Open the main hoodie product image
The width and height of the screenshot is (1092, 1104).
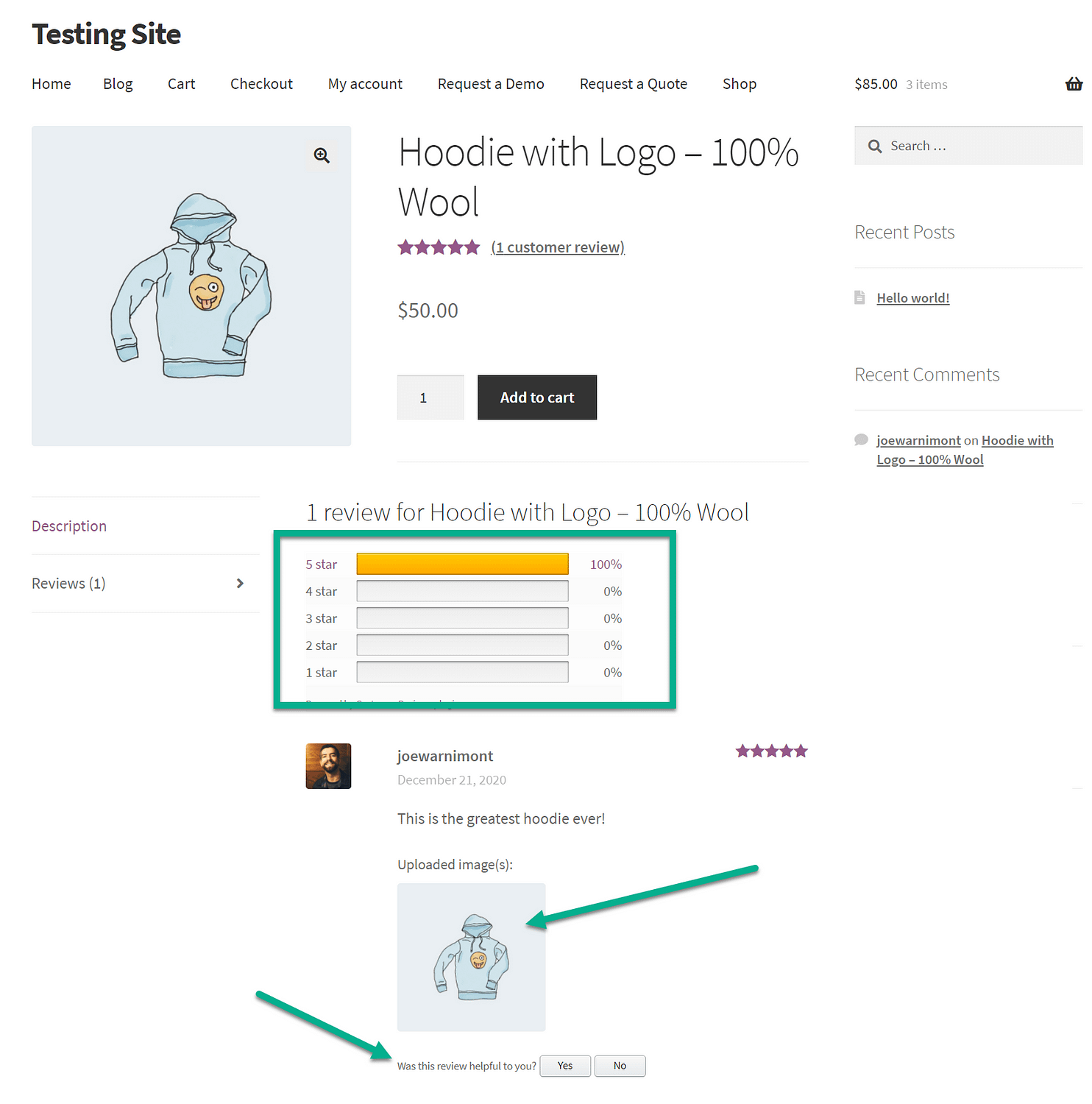191,286
